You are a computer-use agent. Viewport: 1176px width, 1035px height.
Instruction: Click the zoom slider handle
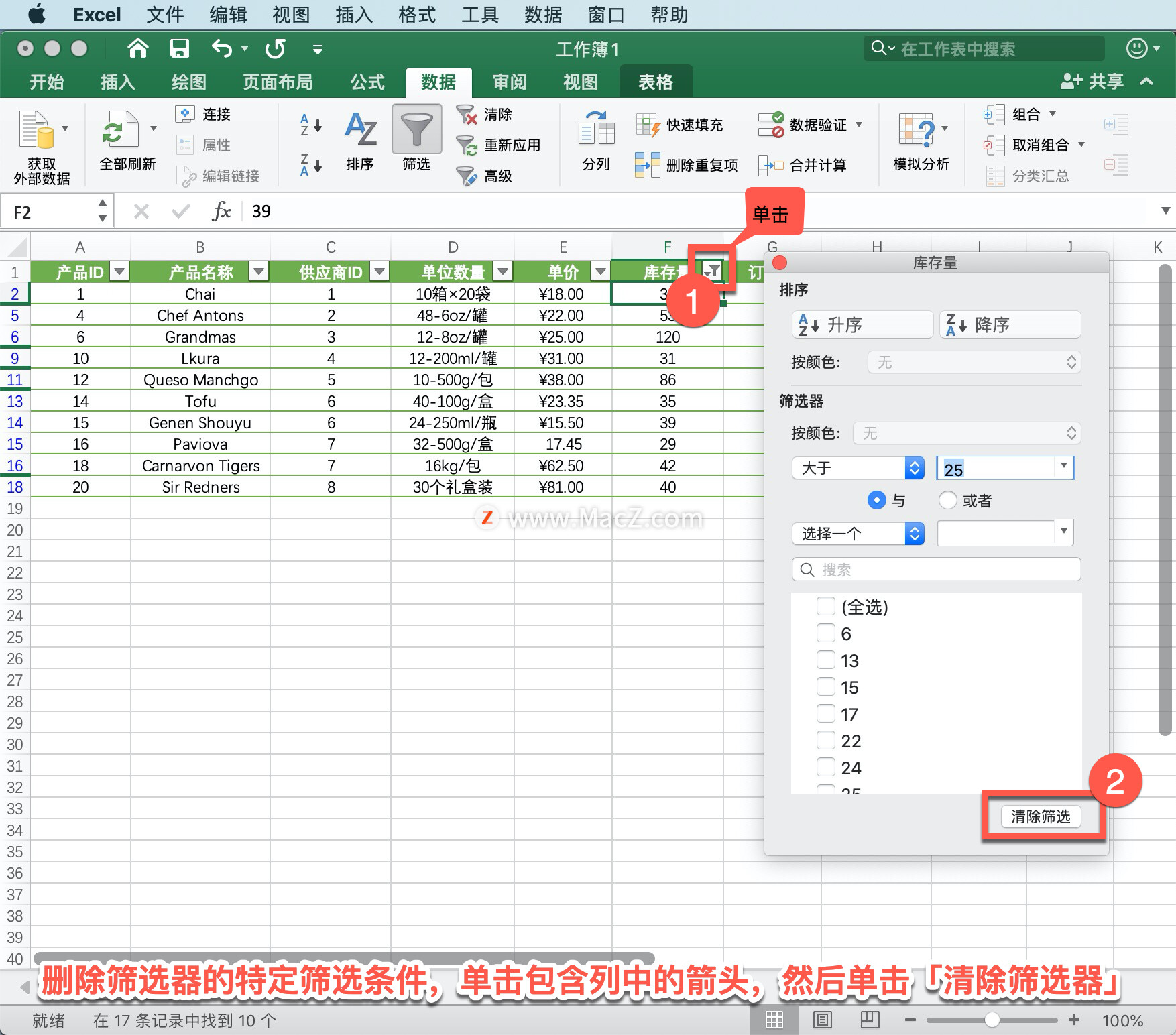[x=992, y=1020]
